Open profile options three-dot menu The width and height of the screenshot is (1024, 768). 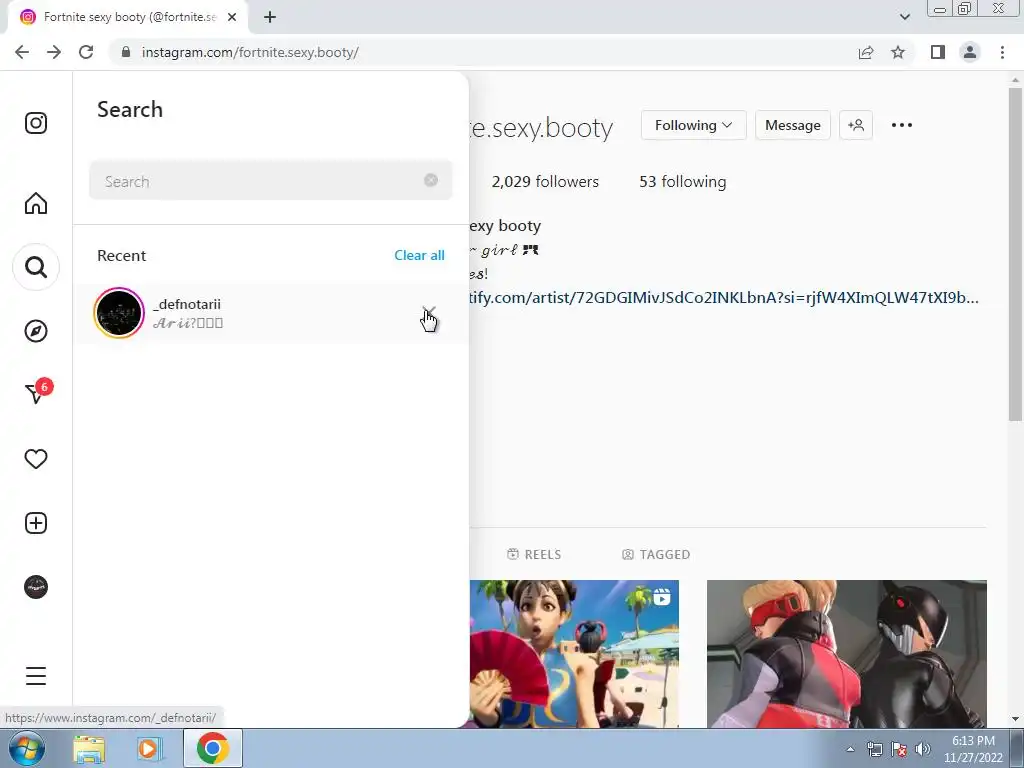tap(901, 125)
